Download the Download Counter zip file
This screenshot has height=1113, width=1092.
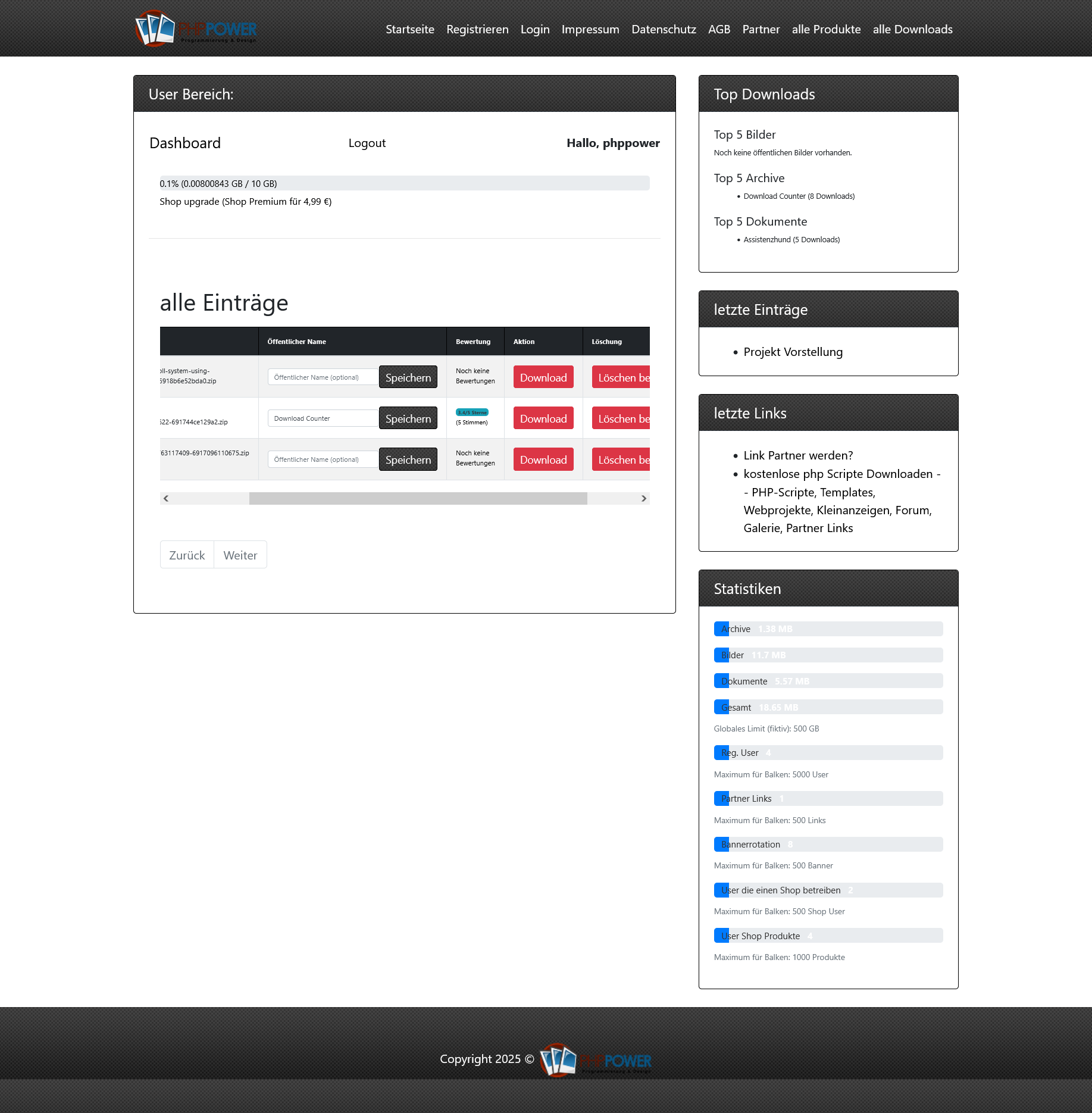pos(543,418)
